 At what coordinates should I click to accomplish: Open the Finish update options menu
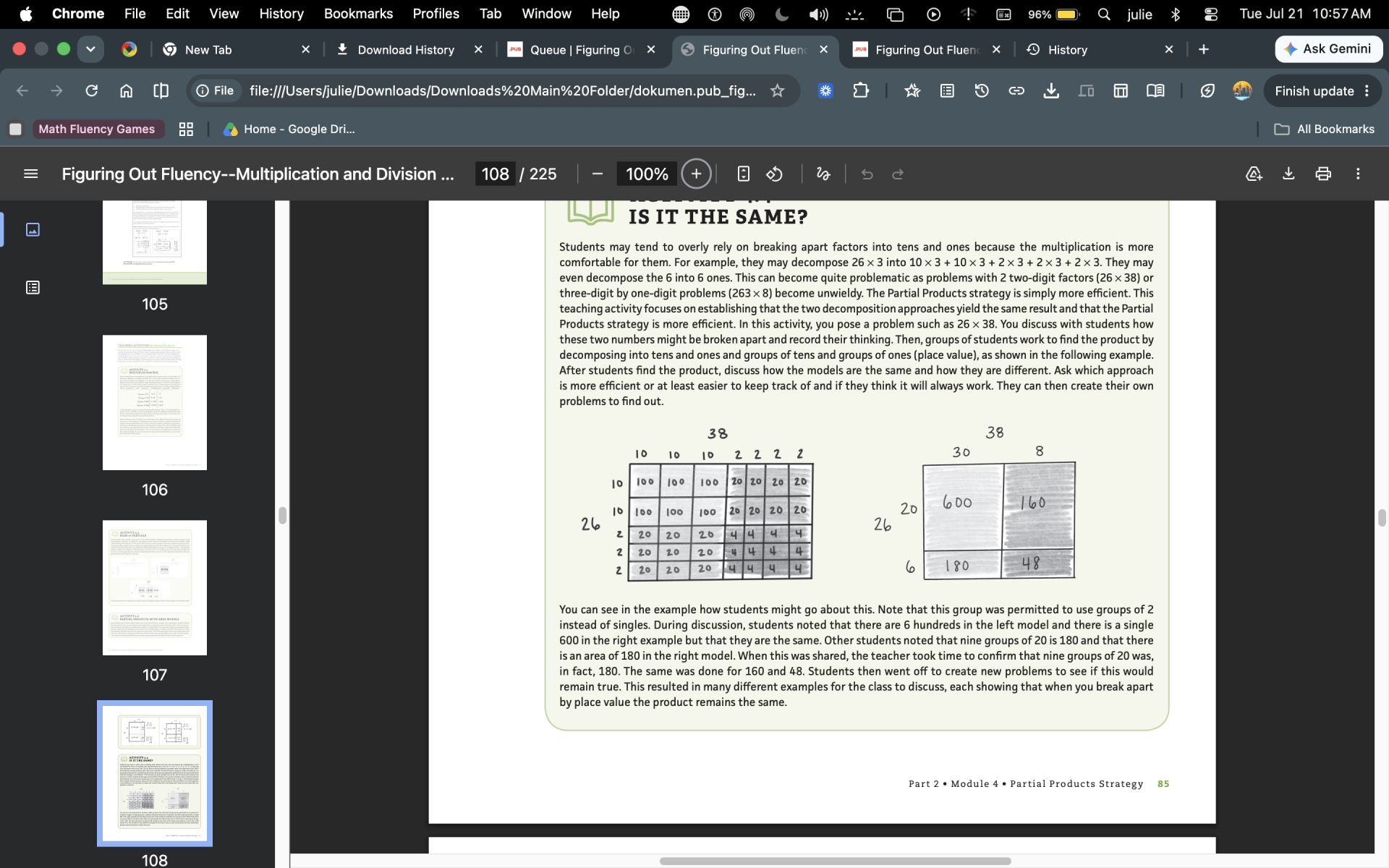1367,90
